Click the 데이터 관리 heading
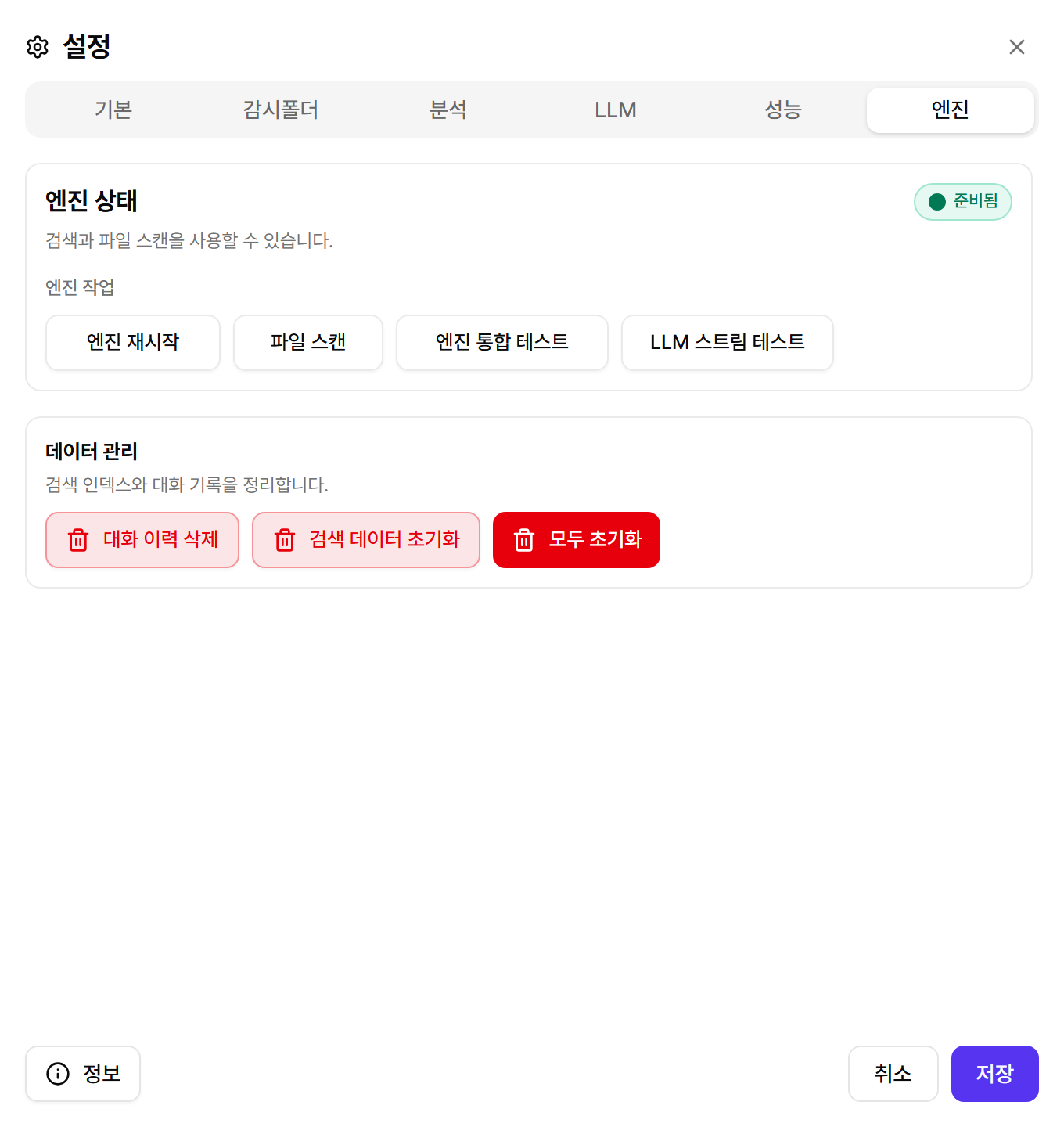1064x1127 pixels. pyautogui.click(x=92, y=452)
